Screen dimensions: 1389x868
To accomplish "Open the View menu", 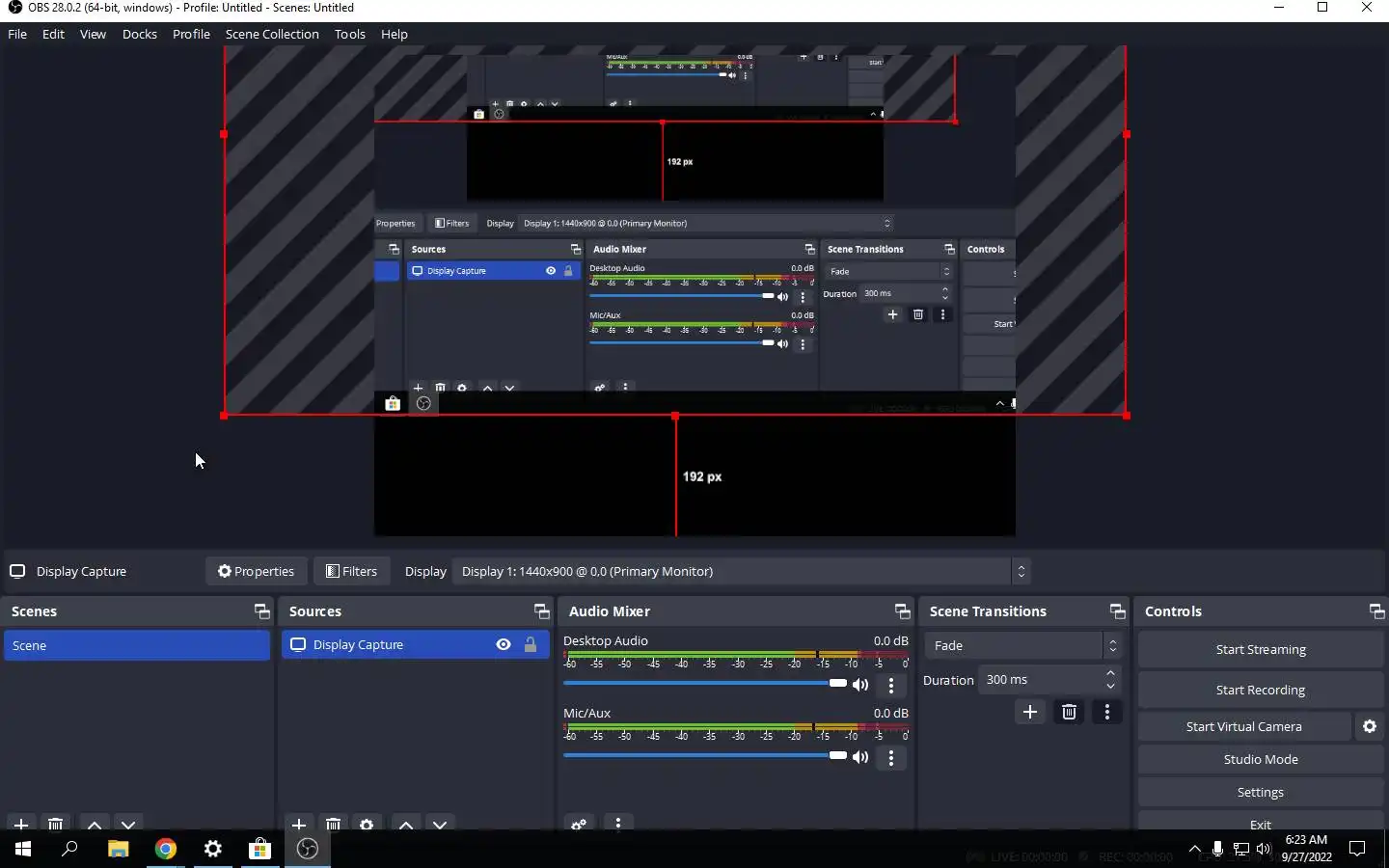I will 93,34.
